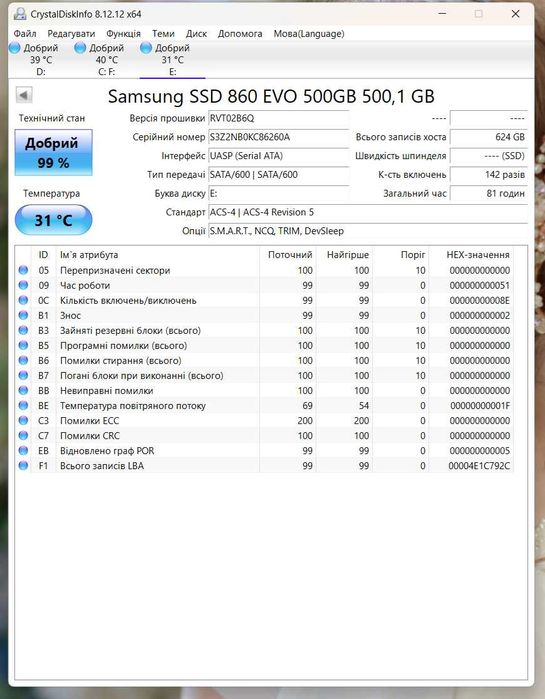Select the Всього записів LBA row
The height and width of the screenshot is (699, 545).
tap(265, 466)
